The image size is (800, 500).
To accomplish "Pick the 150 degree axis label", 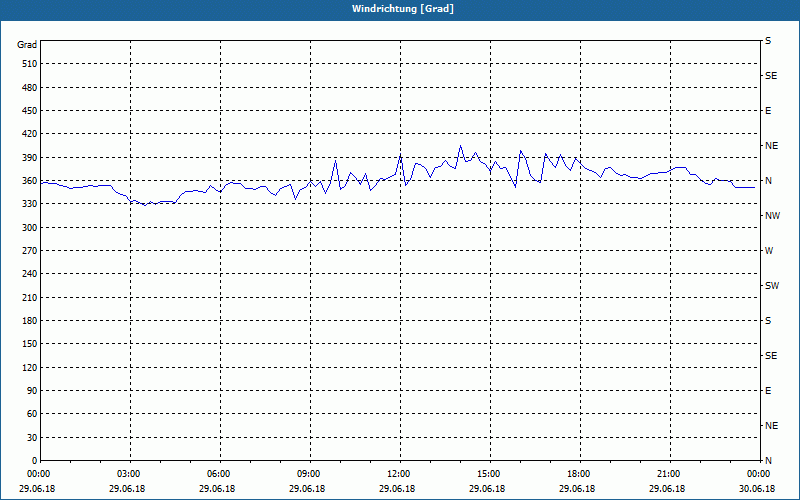I will (30, 344).
